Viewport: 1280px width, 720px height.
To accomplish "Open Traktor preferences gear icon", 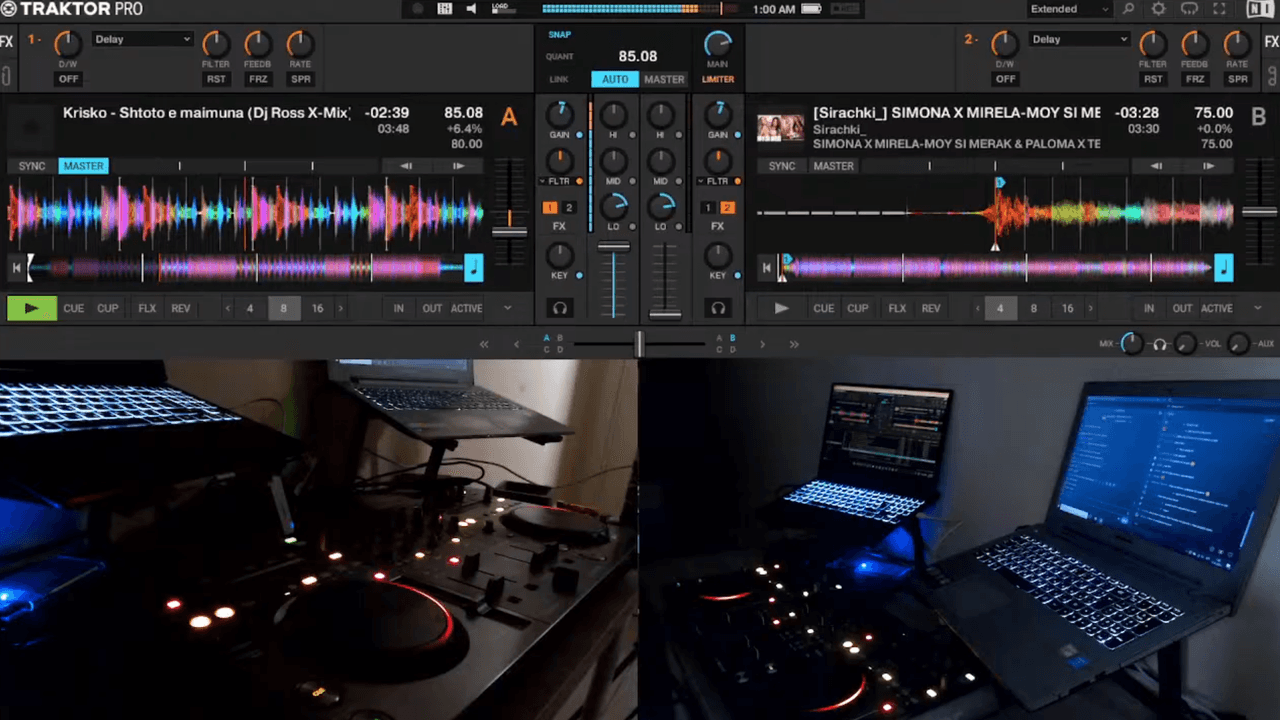I will click(1158, 9).
